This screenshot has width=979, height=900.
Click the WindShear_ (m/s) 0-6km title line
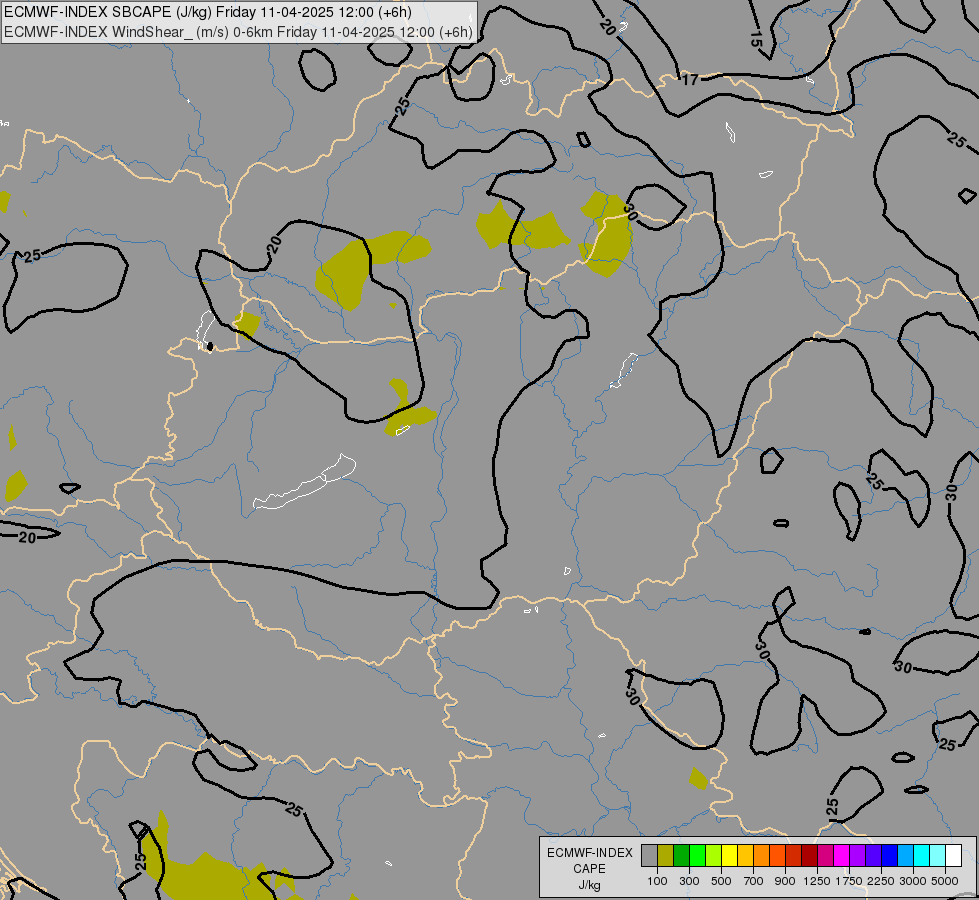pyautogui.click(x=239, y=32)
